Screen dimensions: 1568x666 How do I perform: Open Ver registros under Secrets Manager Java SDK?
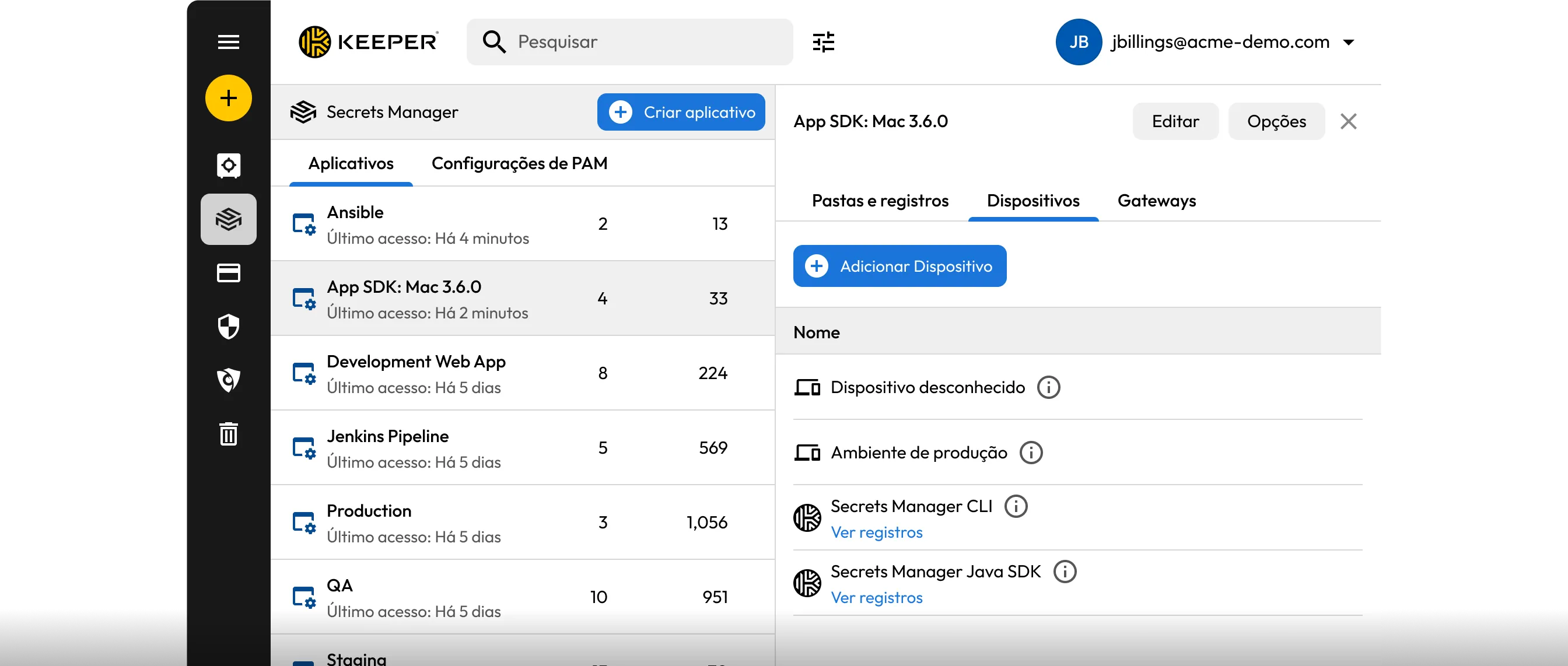(x=877, y=597)
